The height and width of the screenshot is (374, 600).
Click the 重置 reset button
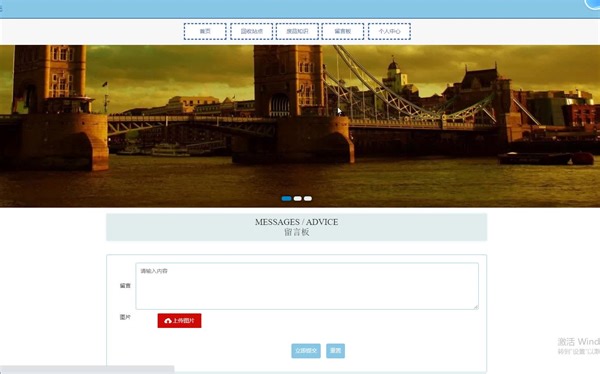pyautogui.click(x=335, y=351)
